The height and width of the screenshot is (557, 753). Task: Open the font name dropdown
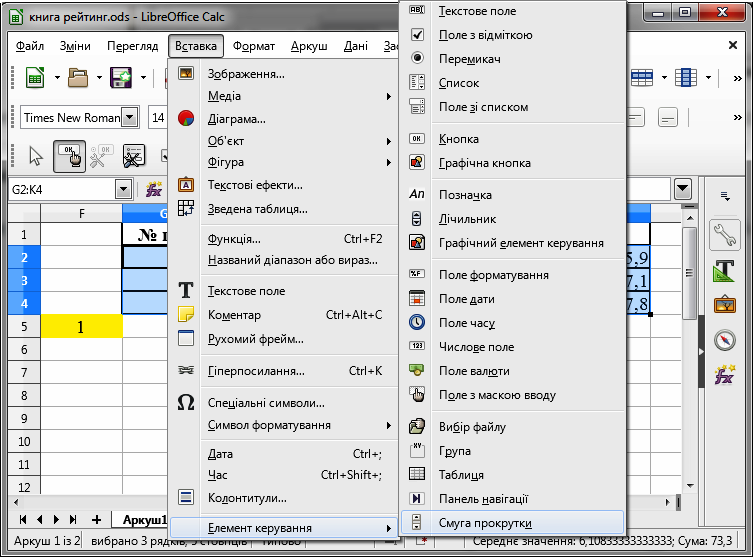[x=130, y=117]
